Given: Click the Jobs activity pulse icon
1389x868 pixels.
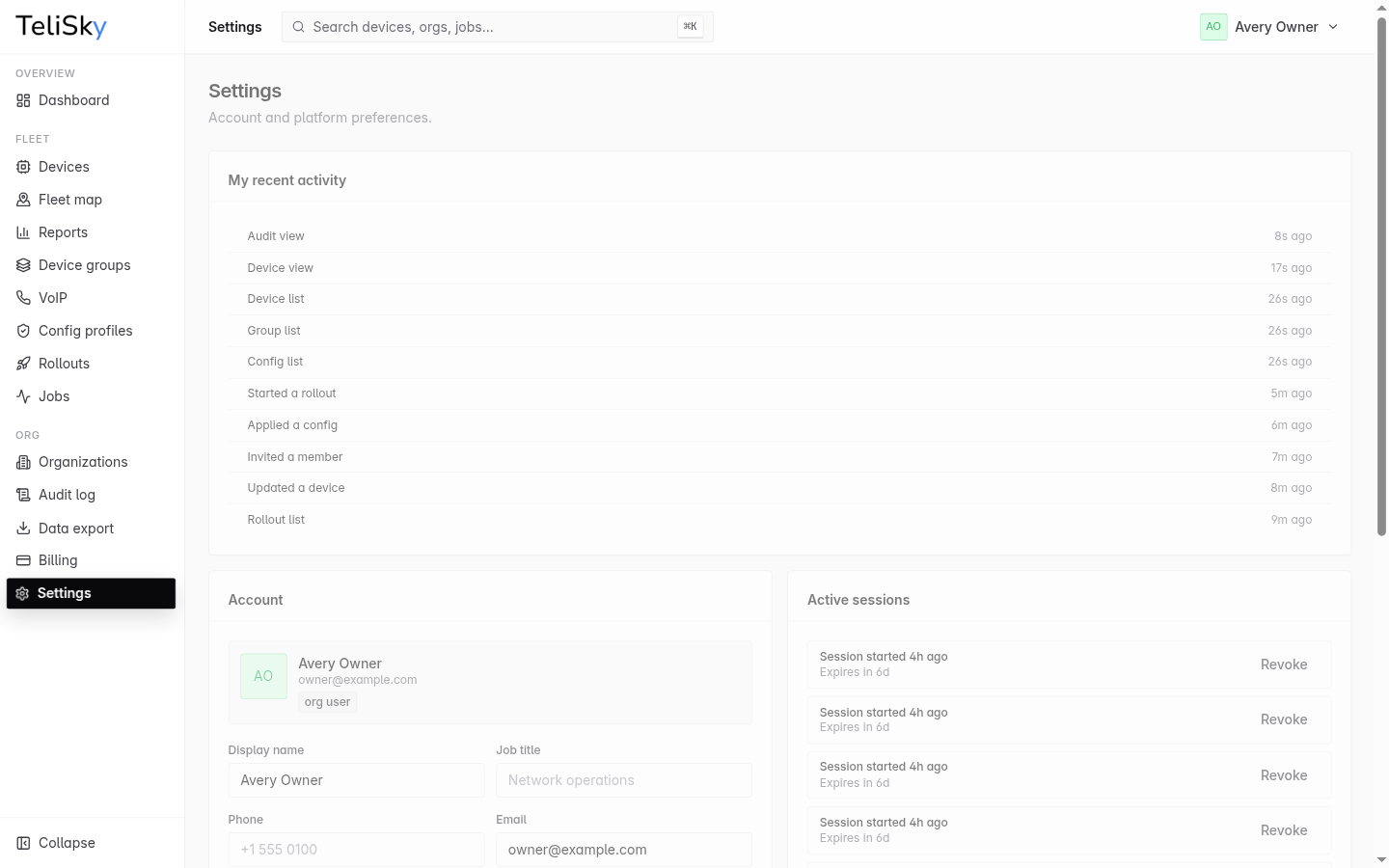Looking at the screenshot, I should [23, 396].
